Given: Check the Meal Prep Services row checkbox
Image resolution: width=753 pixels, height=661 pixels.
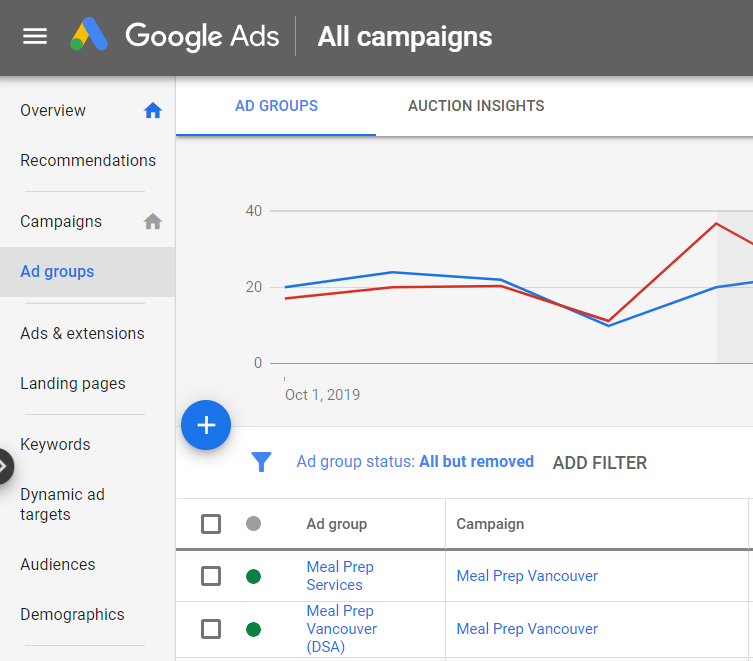Looking at the screenshot, I should (211, 576).
